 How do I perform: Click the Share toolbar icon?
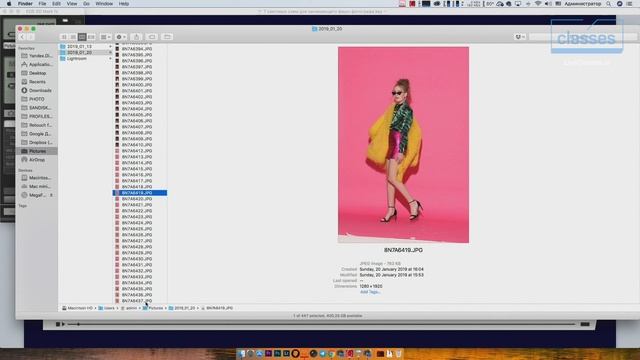coord(136,37)
